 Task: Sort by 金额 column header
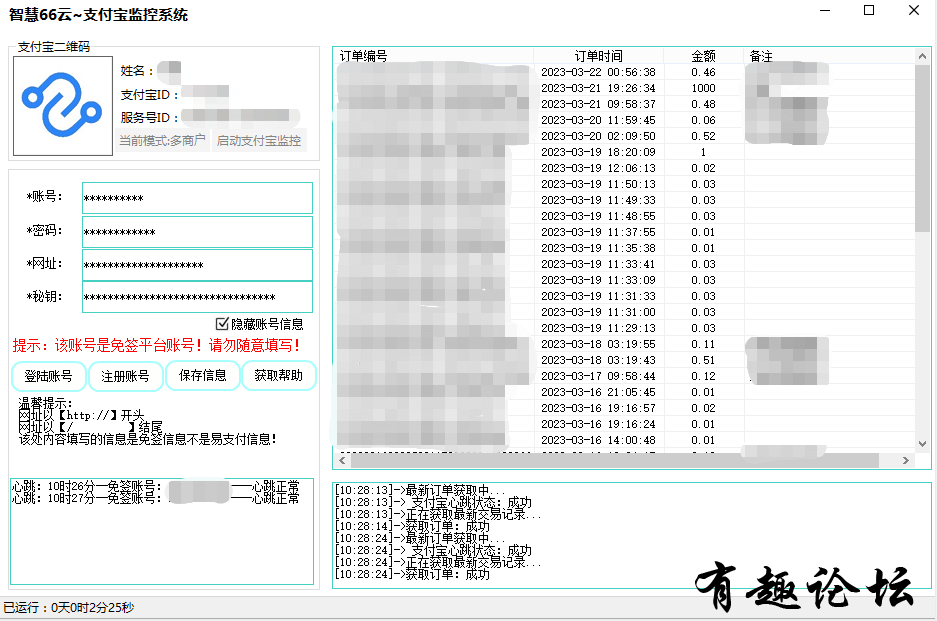[703, 56]
